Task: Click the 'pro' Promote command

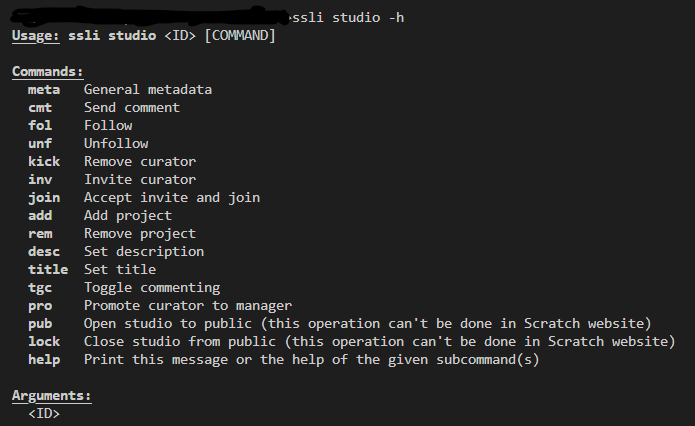Action: pos(40,306)
